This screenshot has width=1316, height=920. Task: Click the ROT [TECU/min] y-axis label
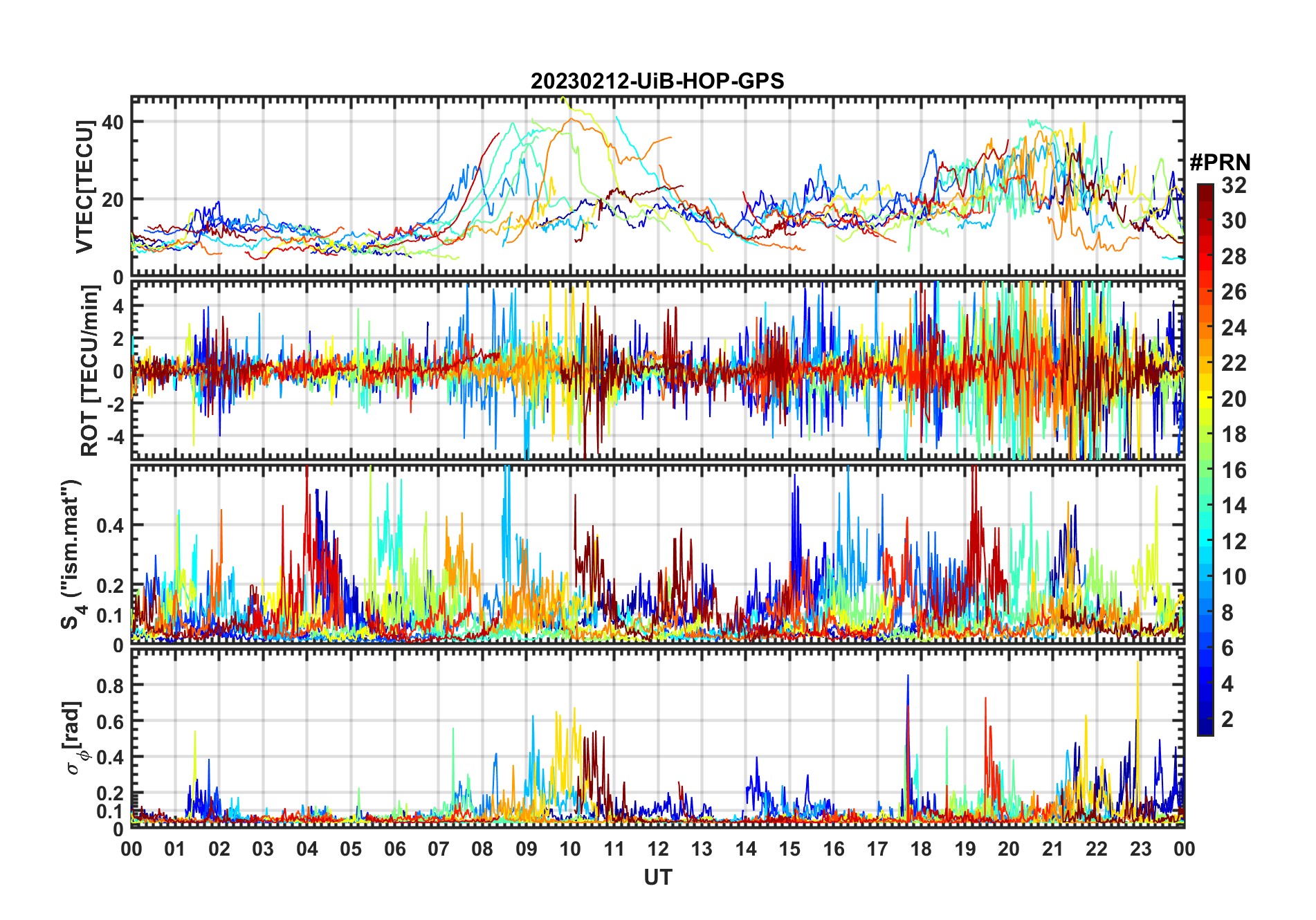[90, 371]
